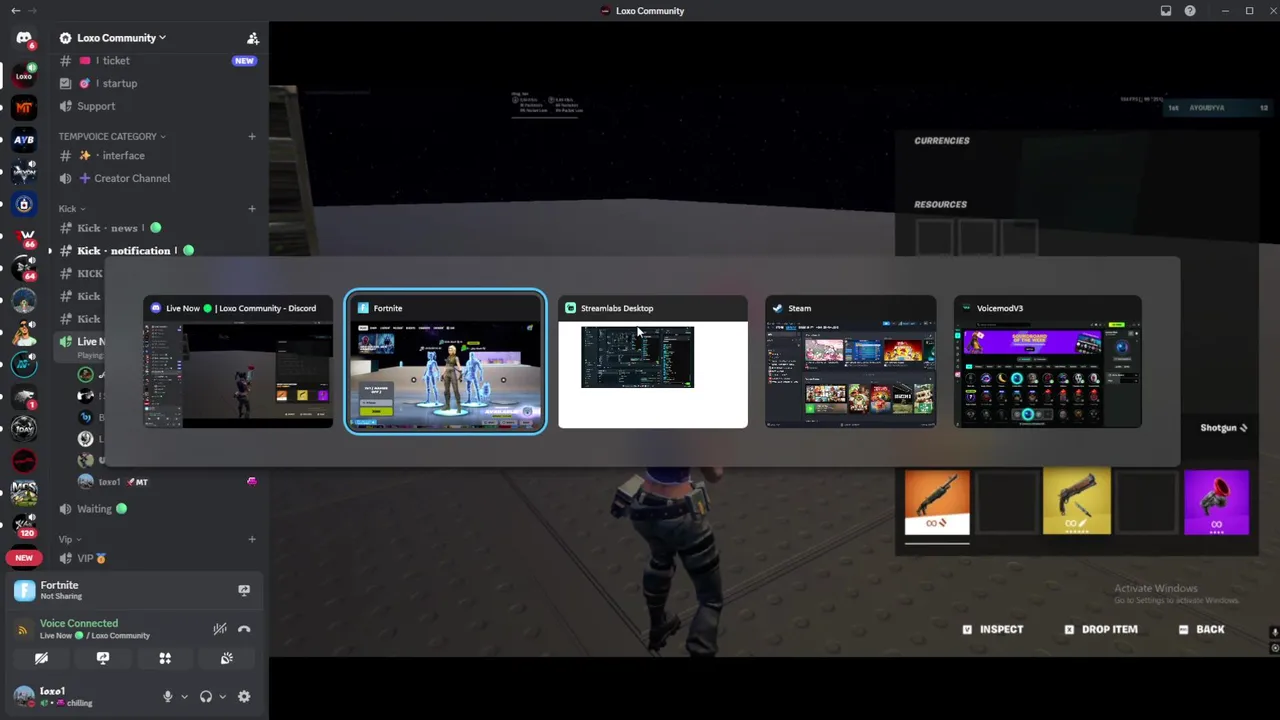Open headphones output options arrow
The image size is (1280, 720).
tap(222, 696)
